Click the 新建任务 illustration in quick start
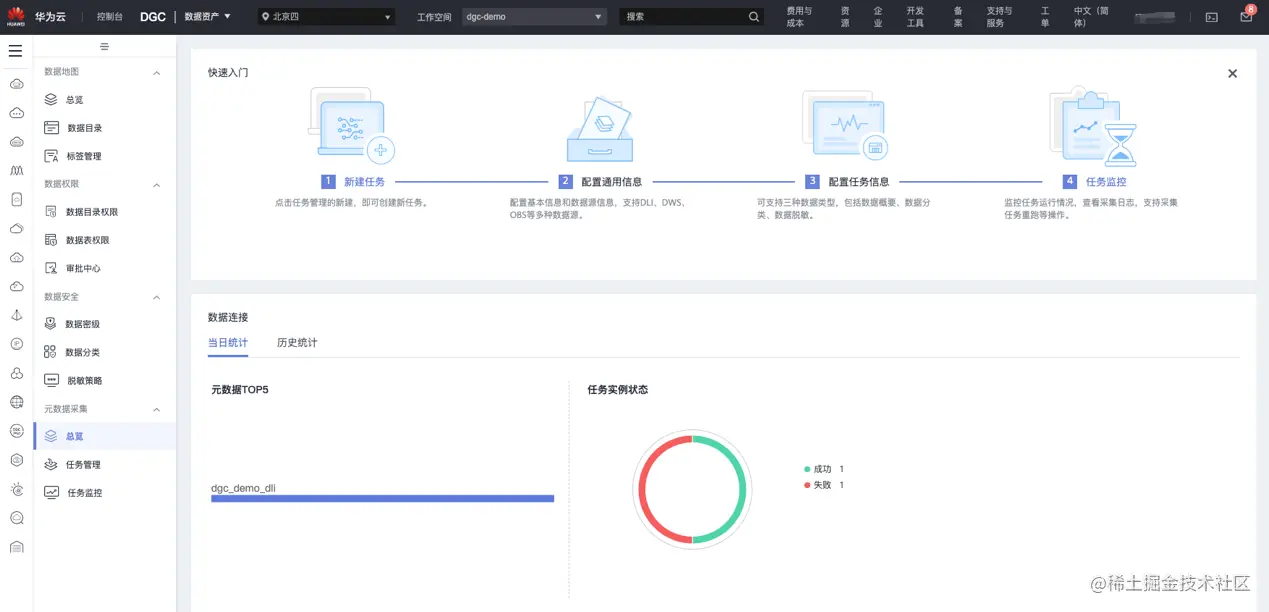 (351, 126)
